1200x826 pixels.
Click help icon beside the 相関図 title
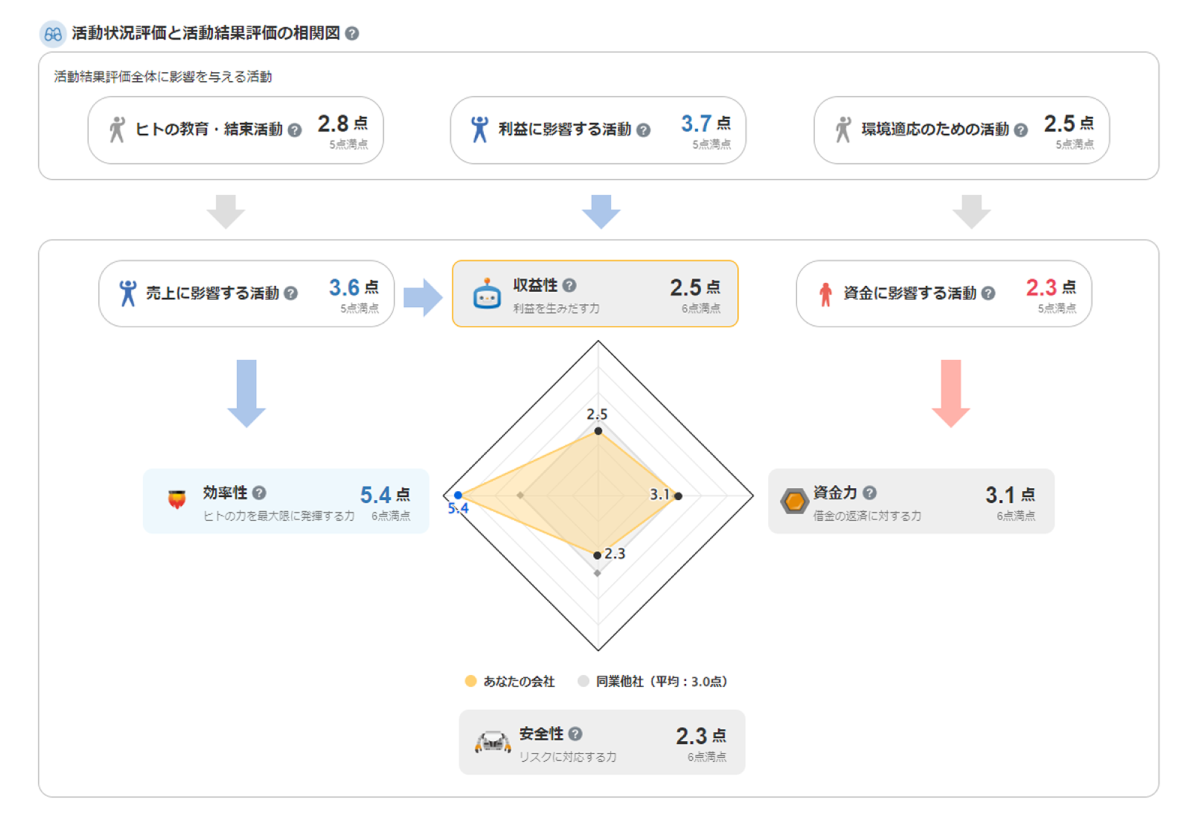tap(352, 33)
